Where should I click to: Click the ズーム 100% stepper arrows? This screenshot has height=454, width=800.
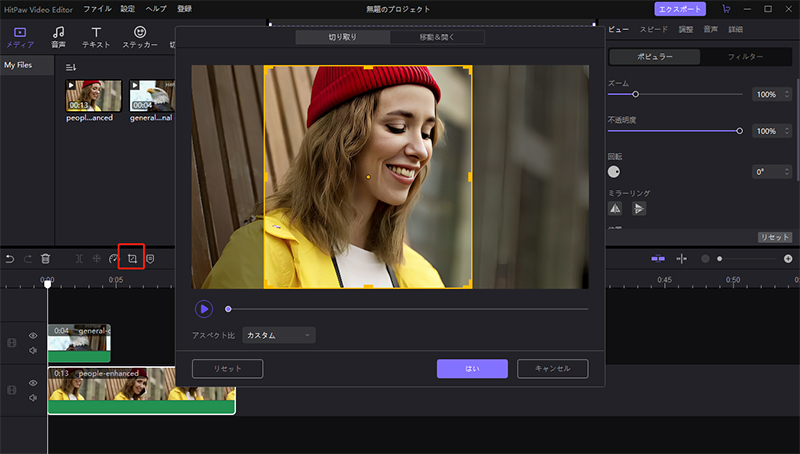787,94
